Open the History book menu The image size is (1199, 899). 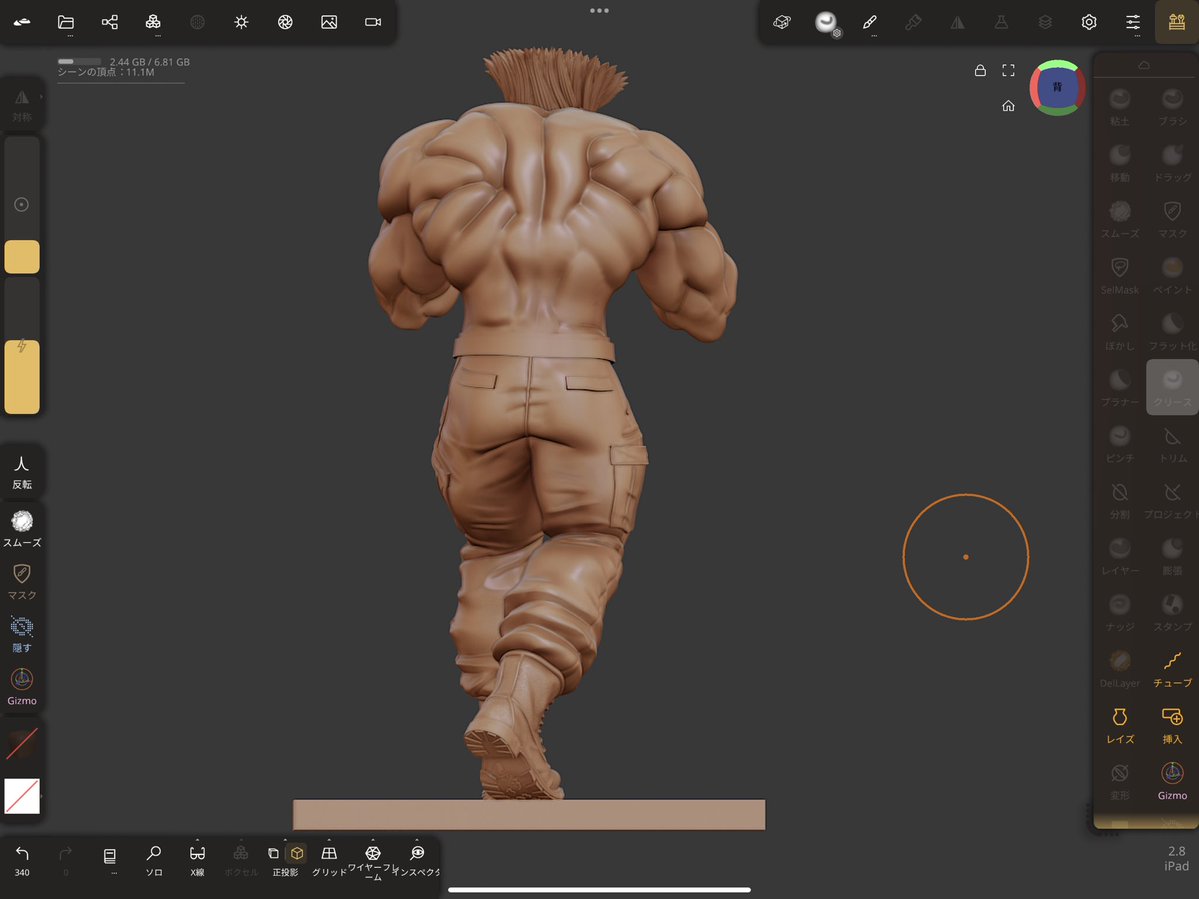click(110, 859)
